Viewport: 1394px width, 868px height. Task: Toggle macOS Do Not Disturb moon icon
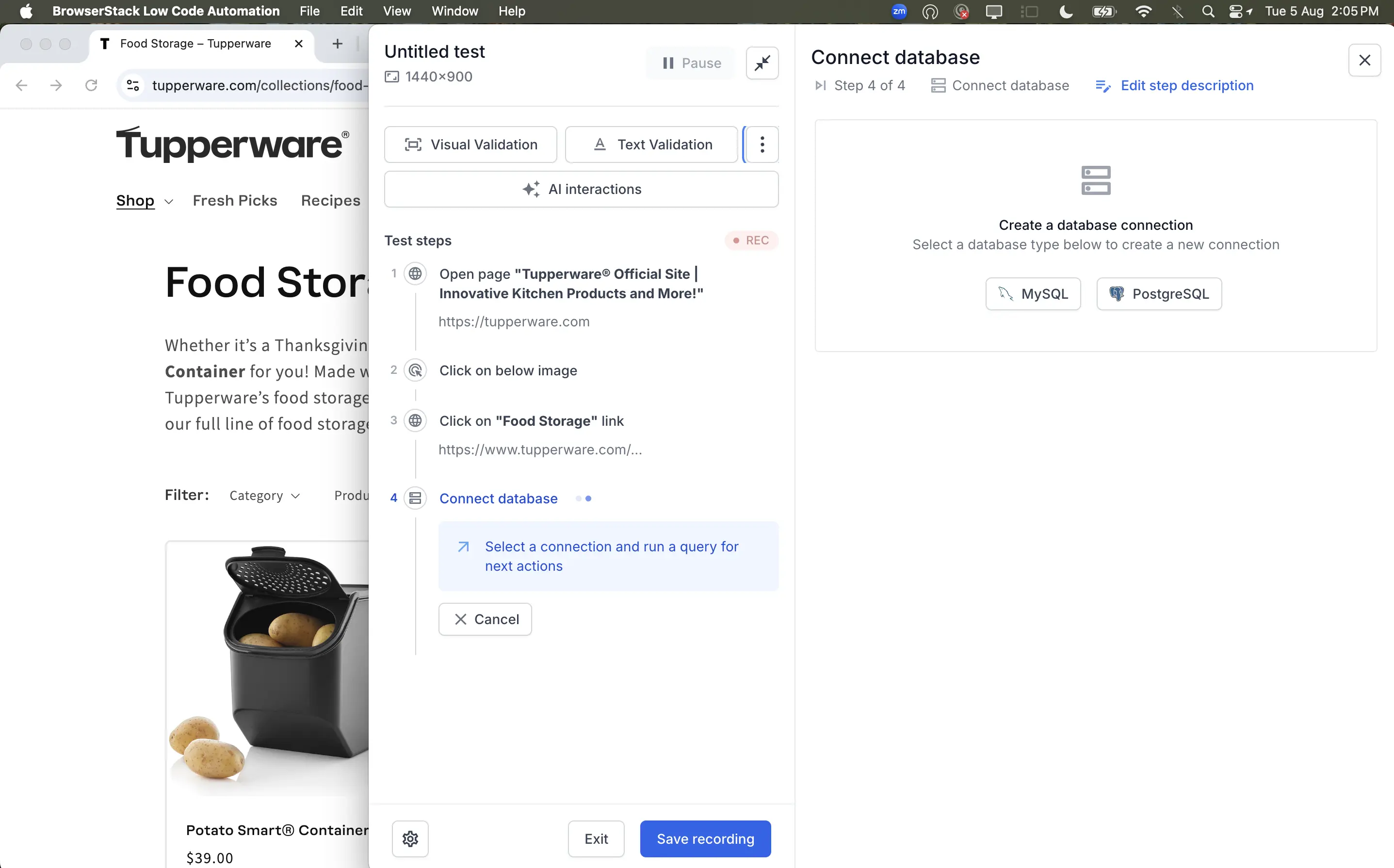pos(1066,12)
